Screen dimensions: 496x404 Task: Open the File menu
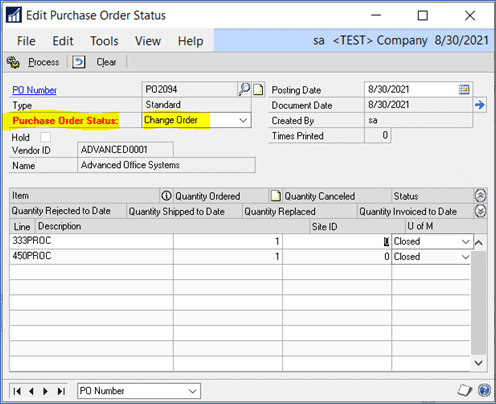[26, 41]
